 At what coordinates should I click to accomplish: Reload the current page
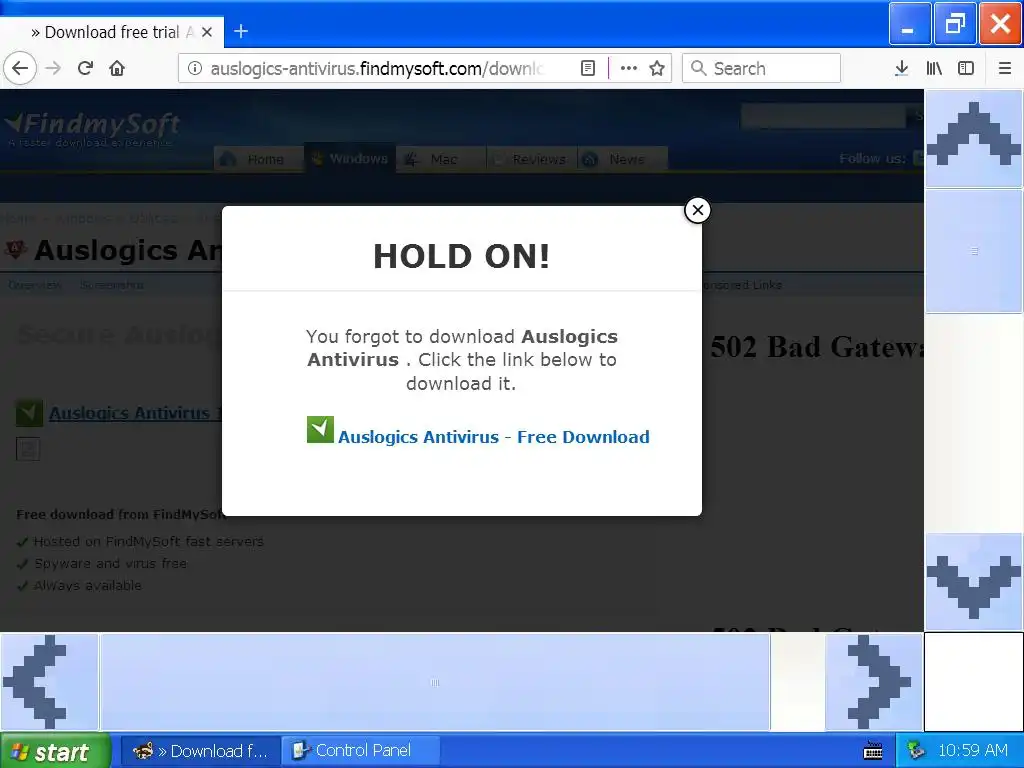click(85, 68)
